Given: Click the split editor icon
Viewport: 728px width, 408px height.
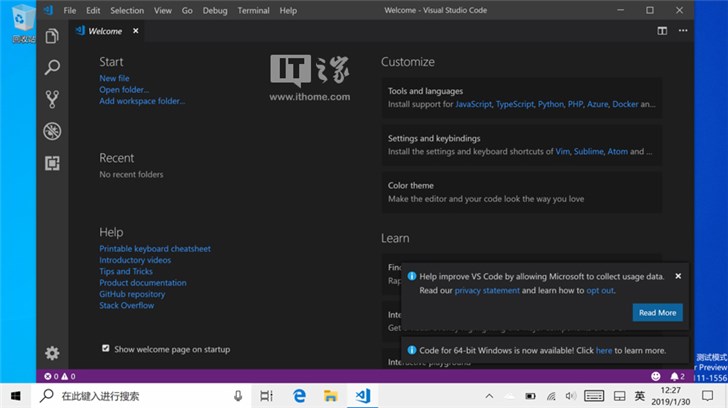Looking at the screenshot, I should (662, 31).
